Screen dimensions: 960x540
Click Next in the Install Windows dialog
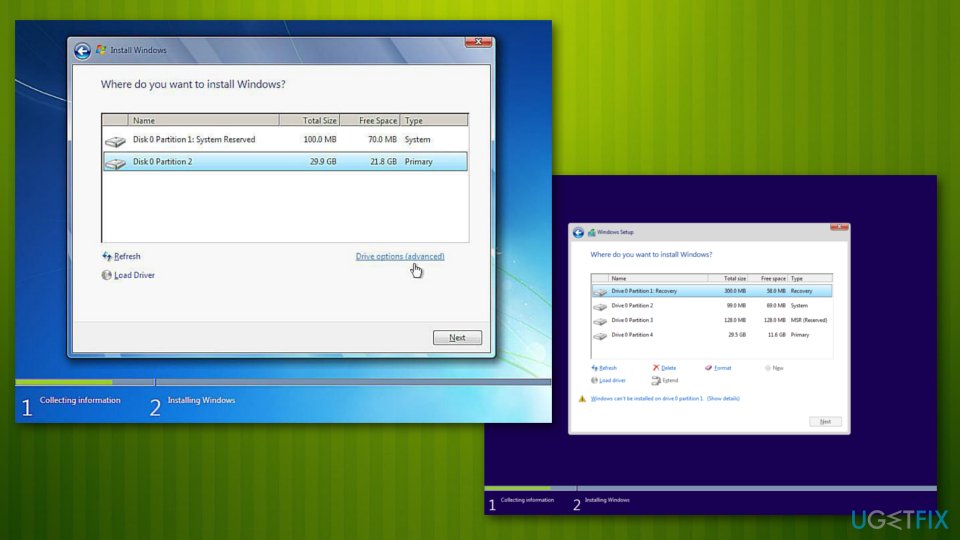457,337
